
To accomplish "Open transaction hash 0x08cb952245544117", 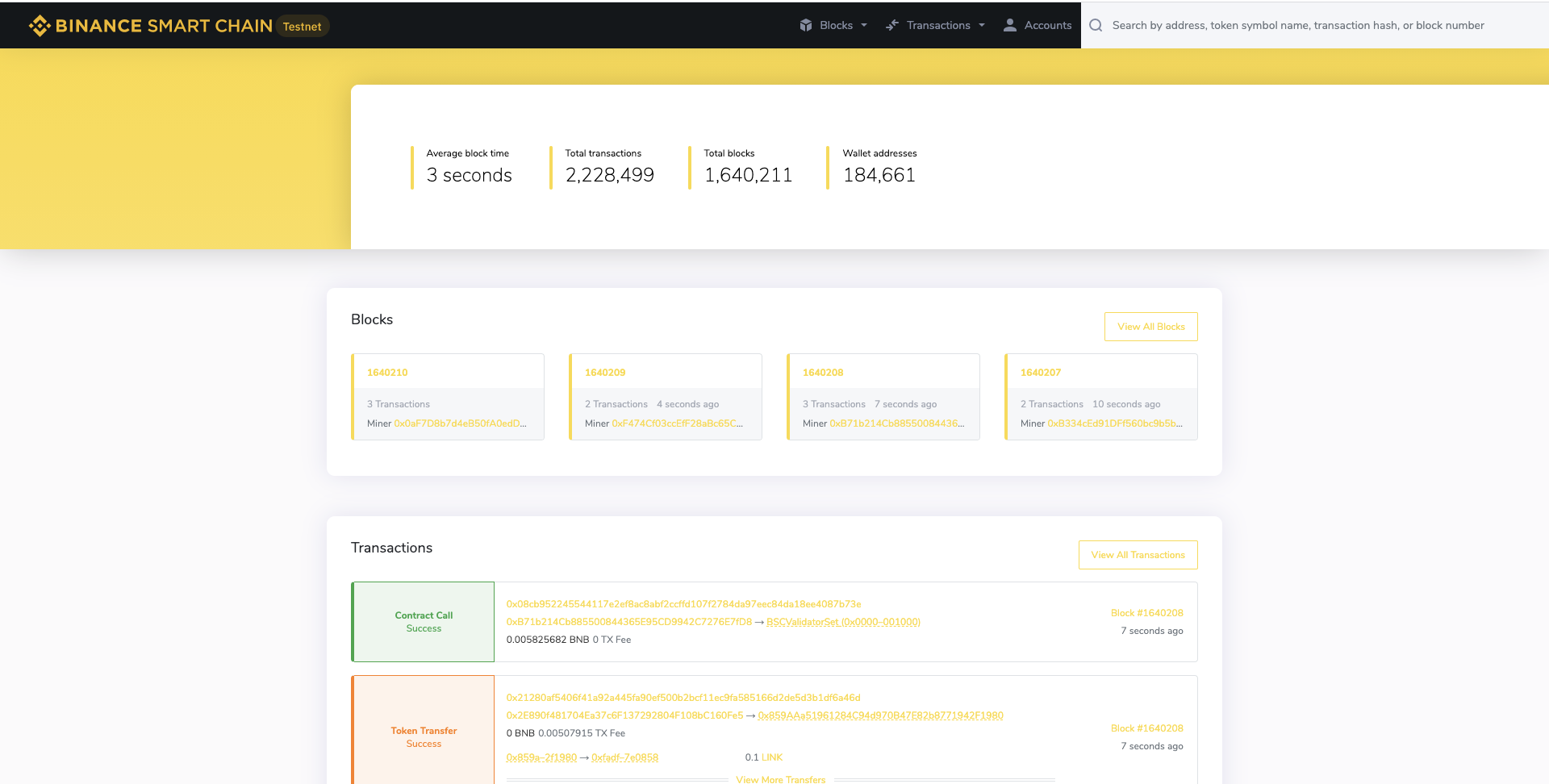I will (x=683, y=604).
